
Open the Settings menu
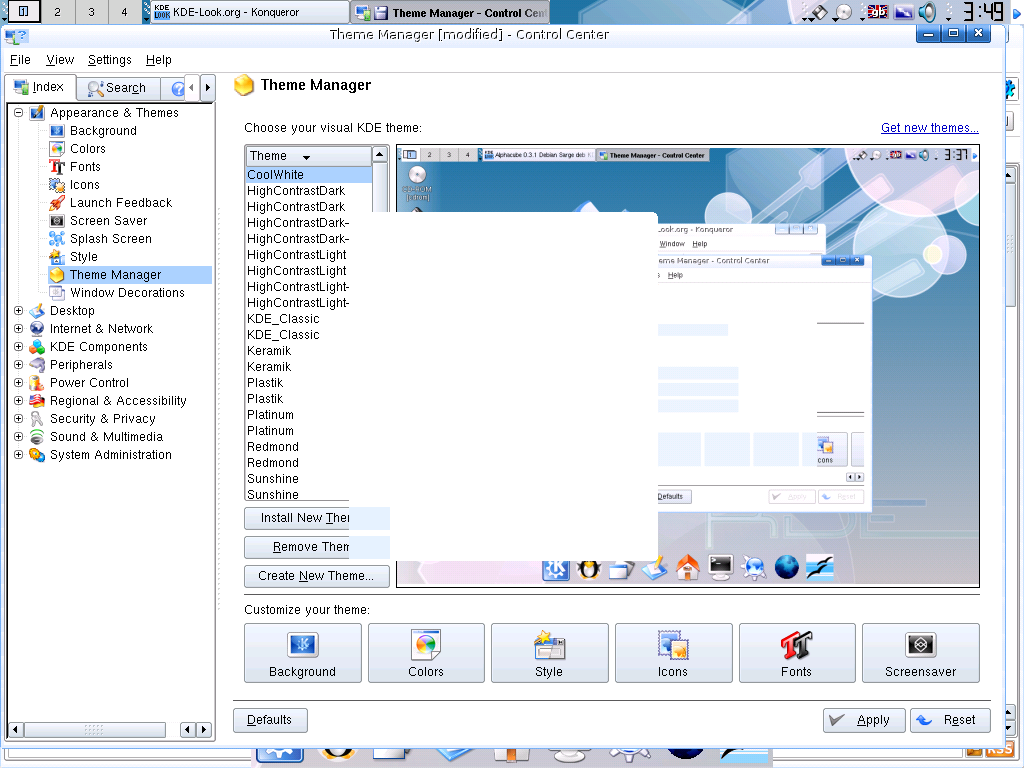(110, 60)
